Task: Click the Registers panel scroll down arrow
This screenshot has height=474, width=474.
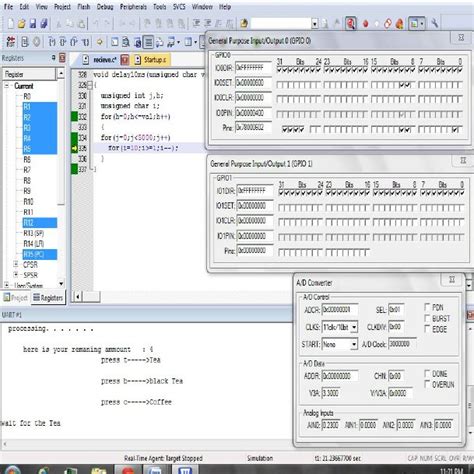Action: (61, 284)
